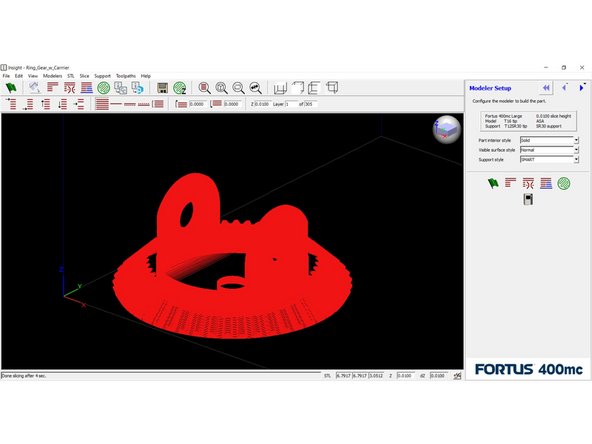This screenshot has width=592, height=444.
Task: Click the zoom out magnifier icon
Action: (x=238, y=88)
